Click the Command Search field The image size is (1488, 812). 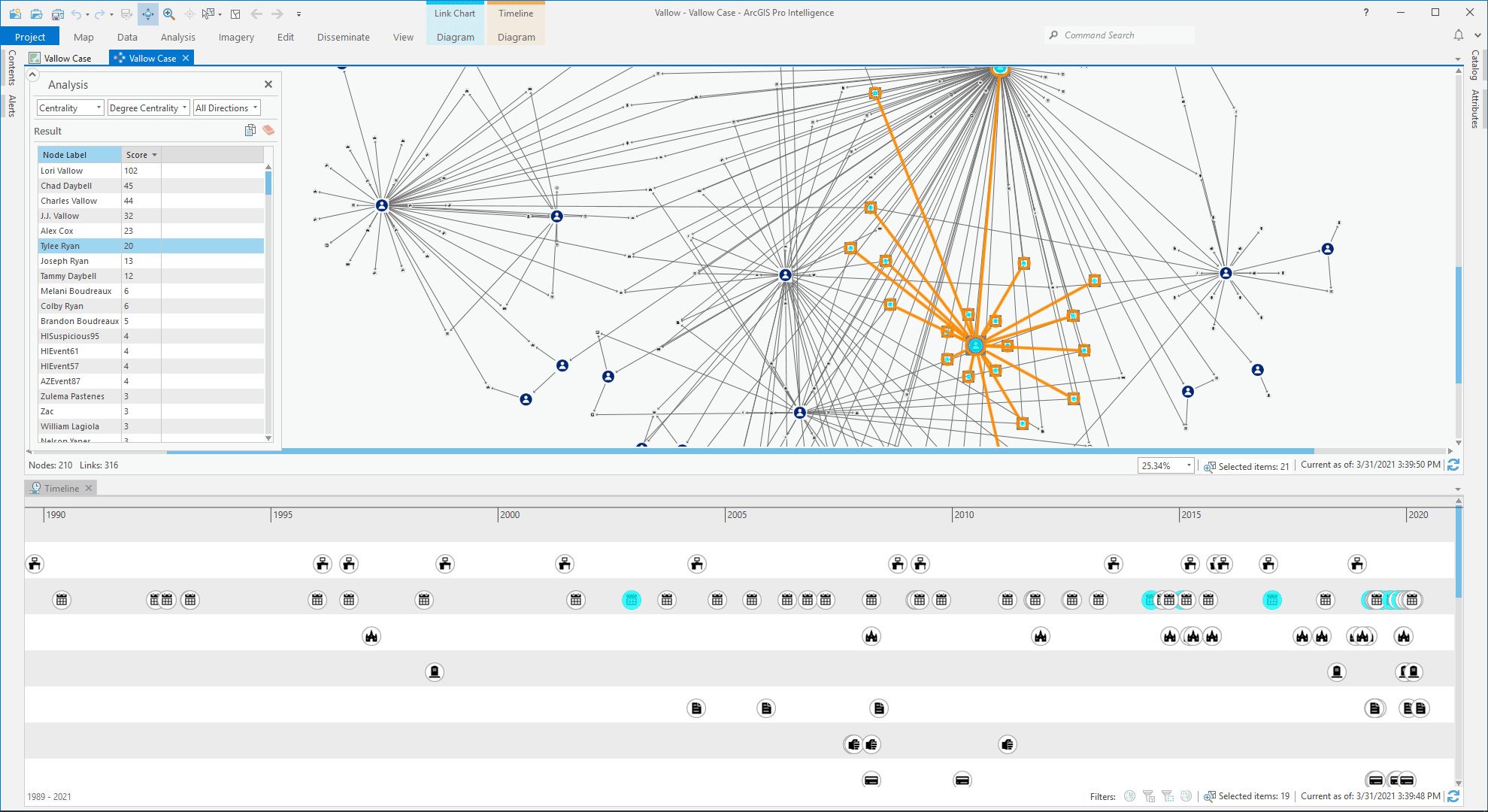1119,35
